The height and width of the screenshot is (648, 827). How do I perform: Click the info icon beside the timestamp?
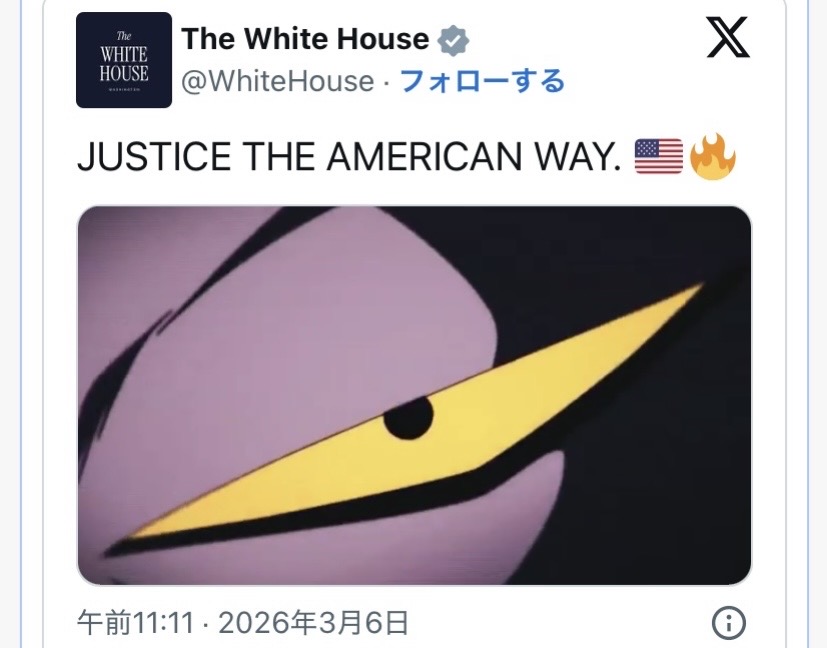(729, 623)
